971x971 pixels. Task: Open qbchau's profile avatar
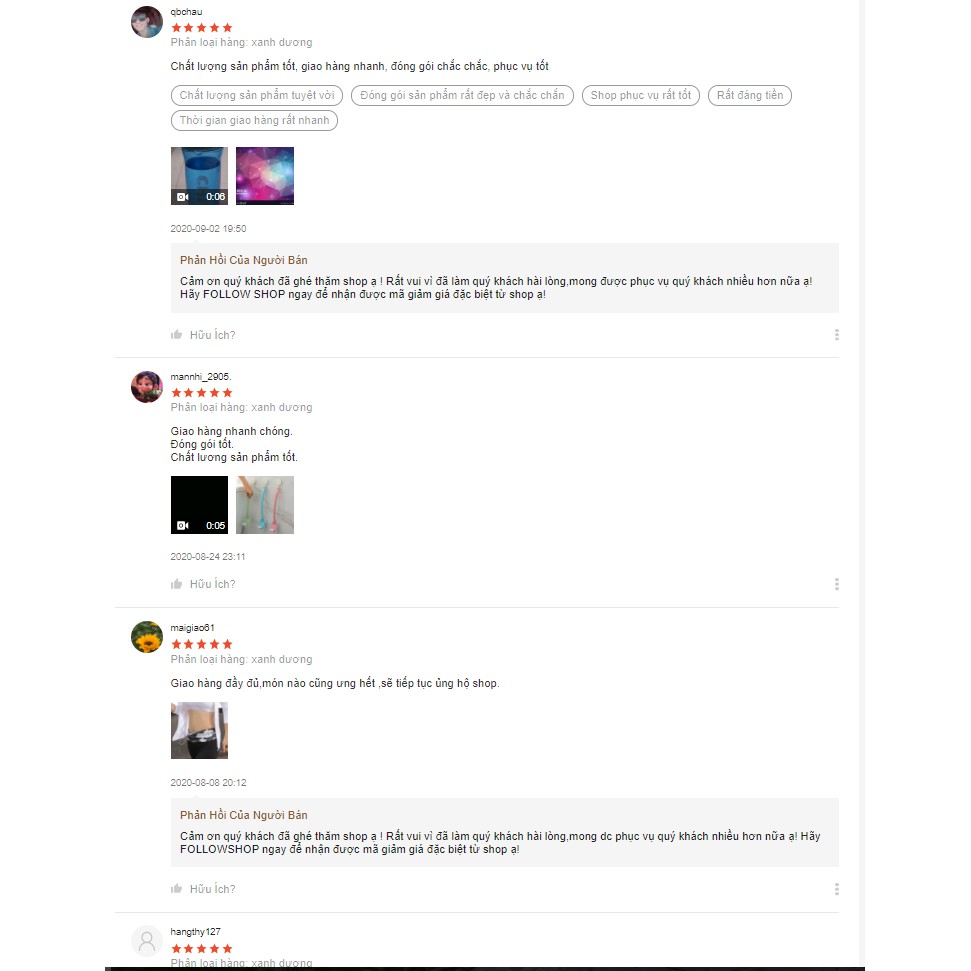pyautogui.click(x=147, y=22)
